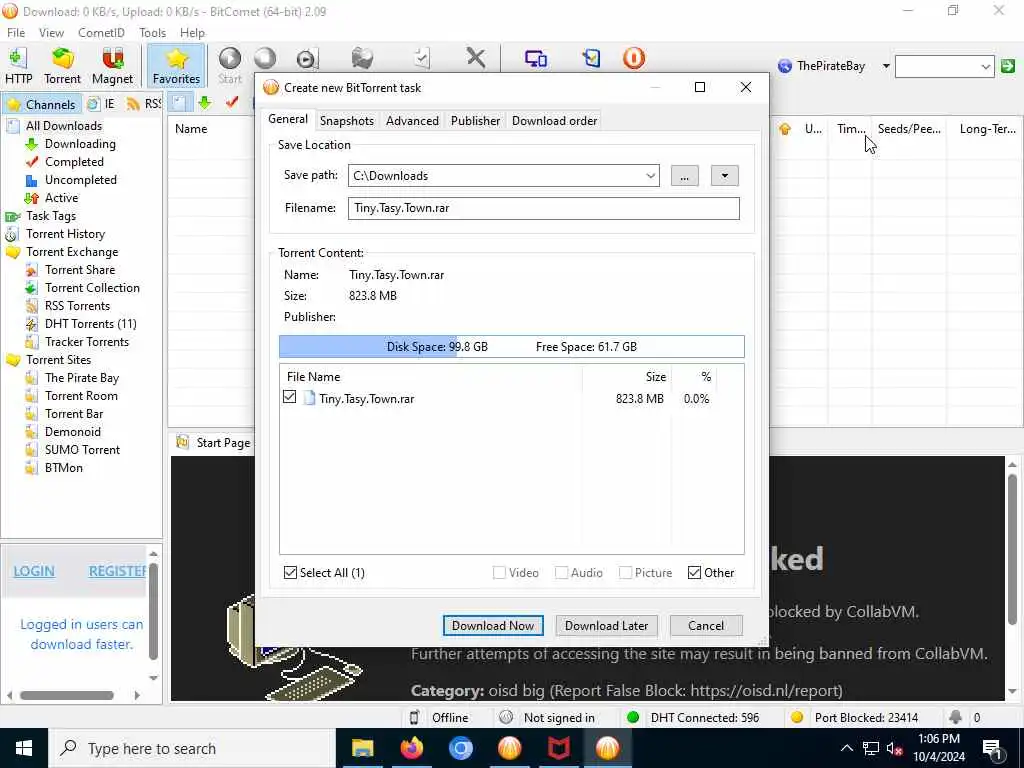Image resolution: width=1024 pixels, height=768 pixels.
Task: Click the delete X toolbar icon
Action: coord(476,58)
